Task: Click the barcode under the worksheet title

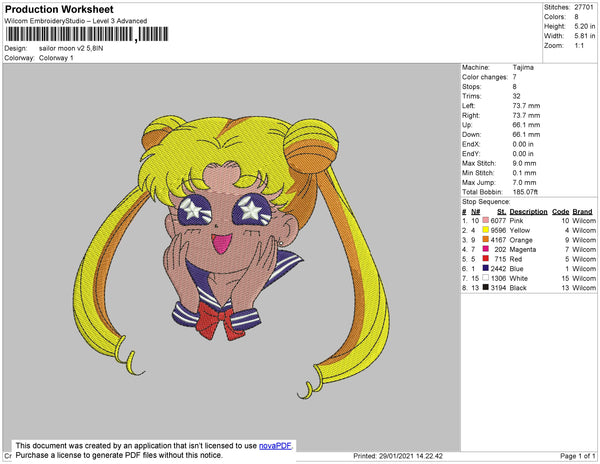Action: (x=87, y=34)
